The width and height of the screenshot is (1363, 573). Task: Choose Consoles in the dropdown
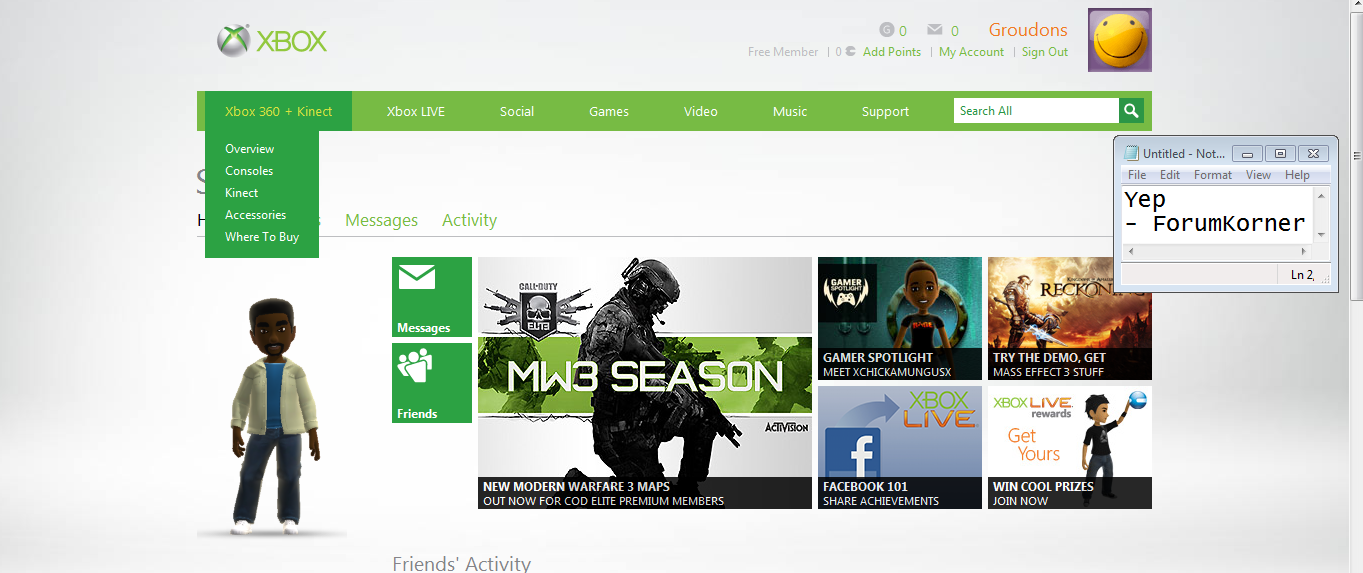(249, 171)
